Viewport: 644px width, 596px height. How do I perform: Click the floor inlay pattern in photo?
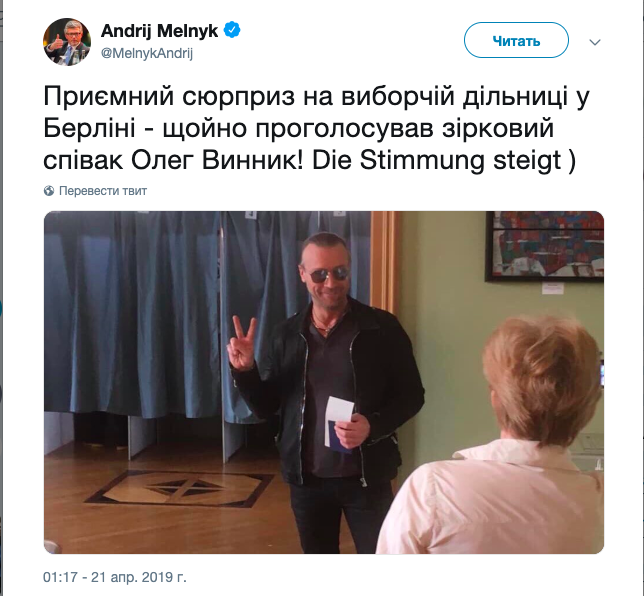(180, 488)
